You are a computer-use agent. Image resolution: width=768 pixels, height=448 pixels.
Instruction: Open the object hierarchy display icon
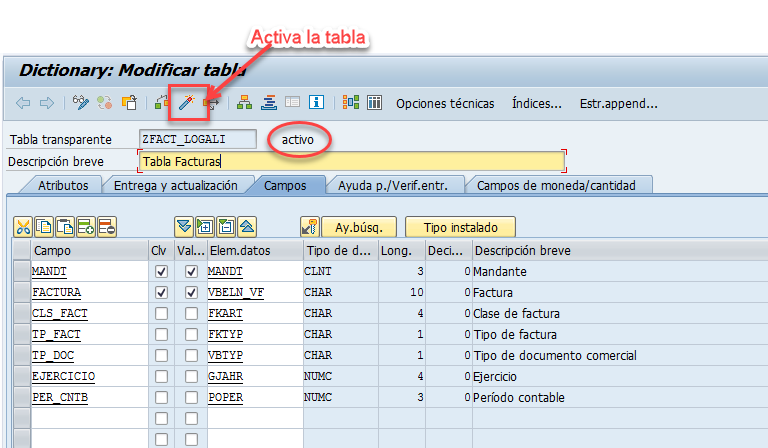pos(244,103)
